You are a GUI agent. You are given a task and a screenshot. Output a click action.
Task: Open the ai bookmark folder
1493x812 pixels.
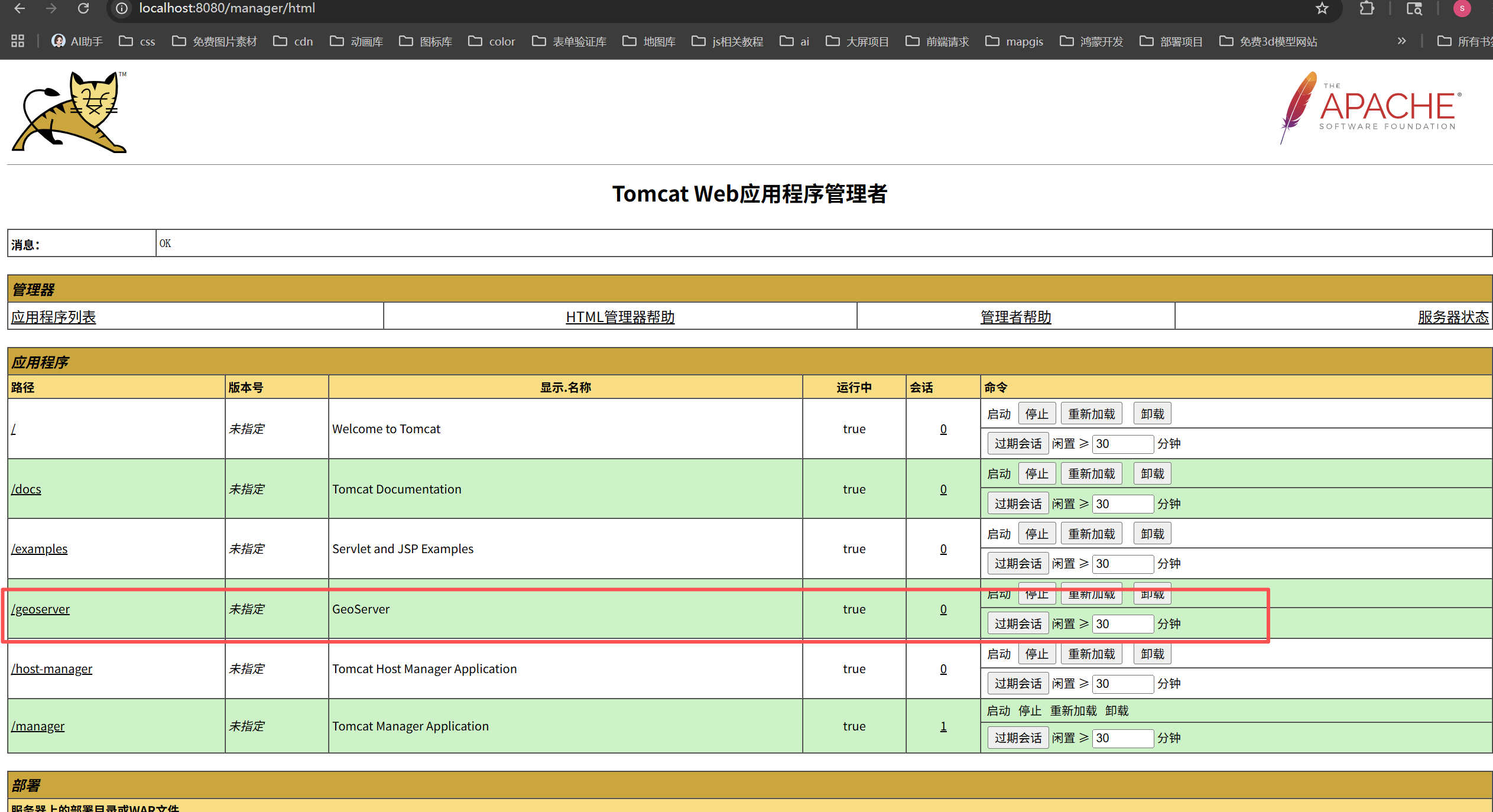tap(795, 41)
